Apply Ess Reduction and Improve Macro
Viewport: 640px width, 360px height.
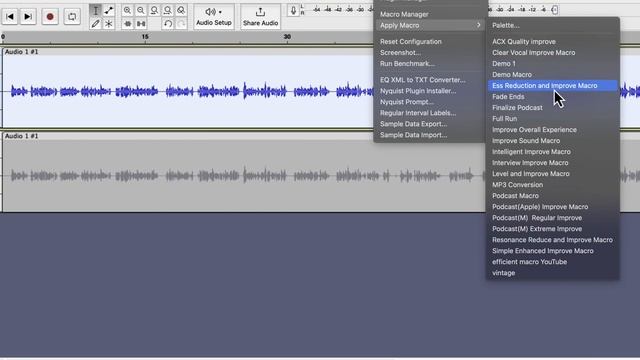[553, 86]
